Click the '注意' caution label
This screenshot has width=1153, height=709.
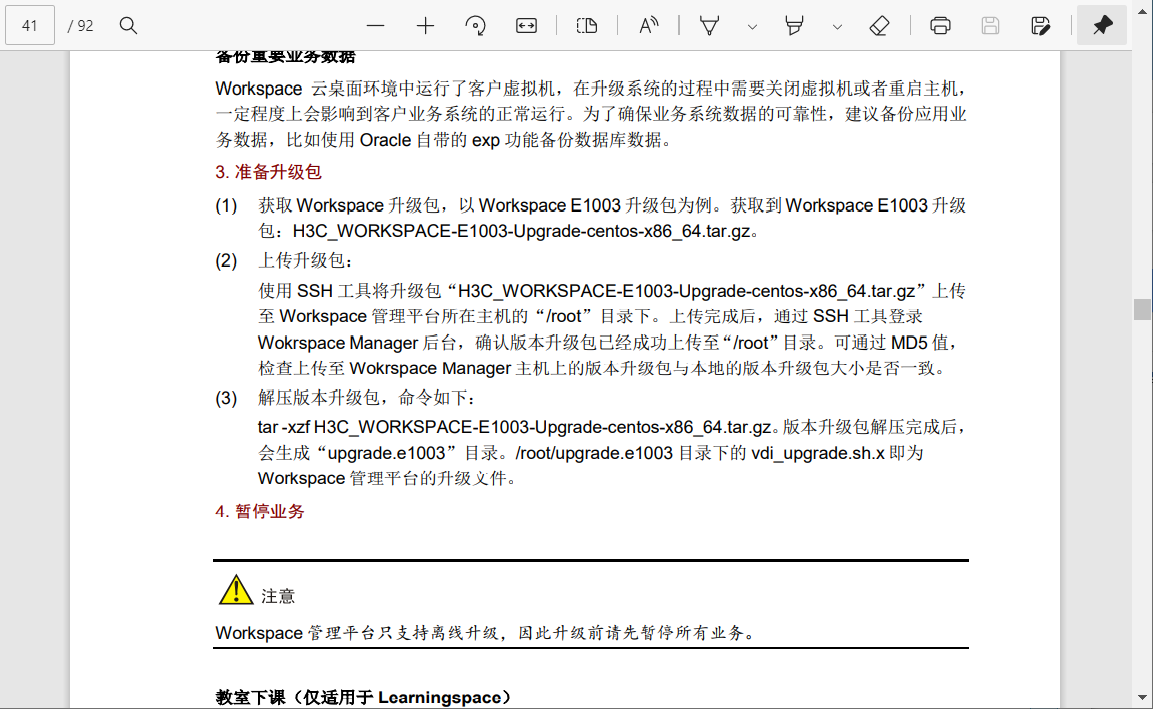(x=278, y=596)
